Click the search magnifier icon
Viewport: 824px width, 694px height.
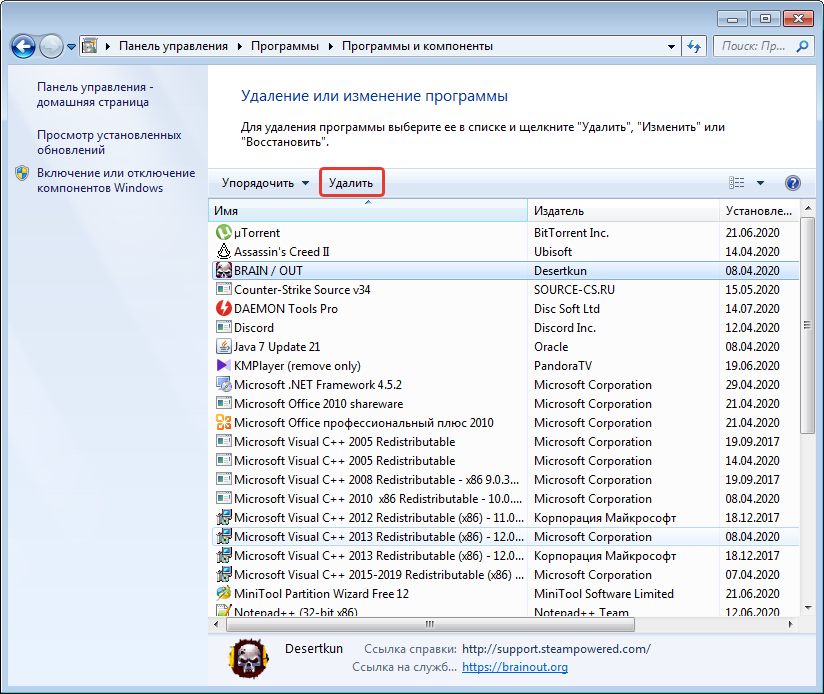coord(802,46)
